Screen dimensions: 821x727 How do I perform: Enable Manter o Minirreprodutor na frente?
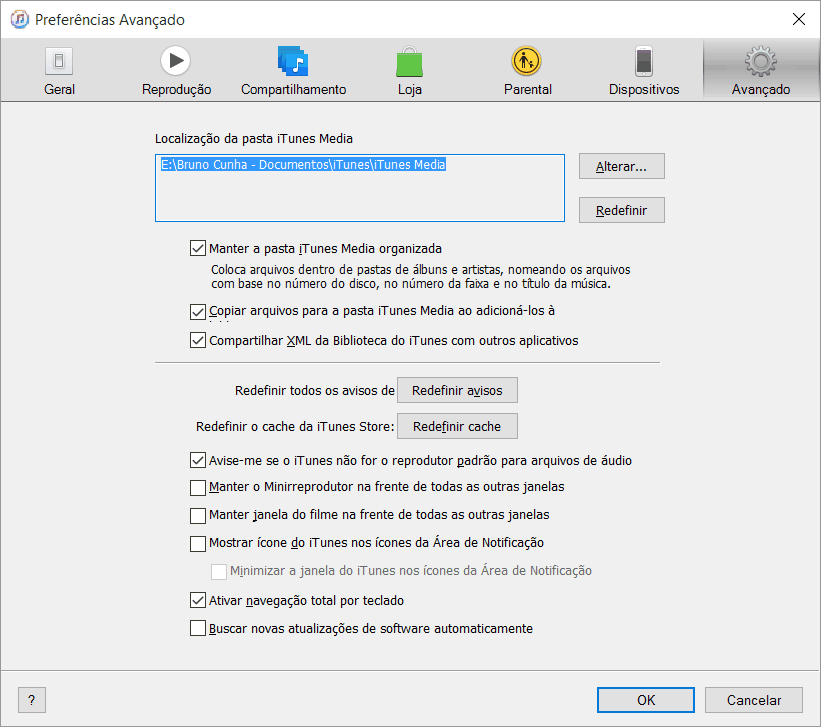pyautogui.click(x=197, y=488)
